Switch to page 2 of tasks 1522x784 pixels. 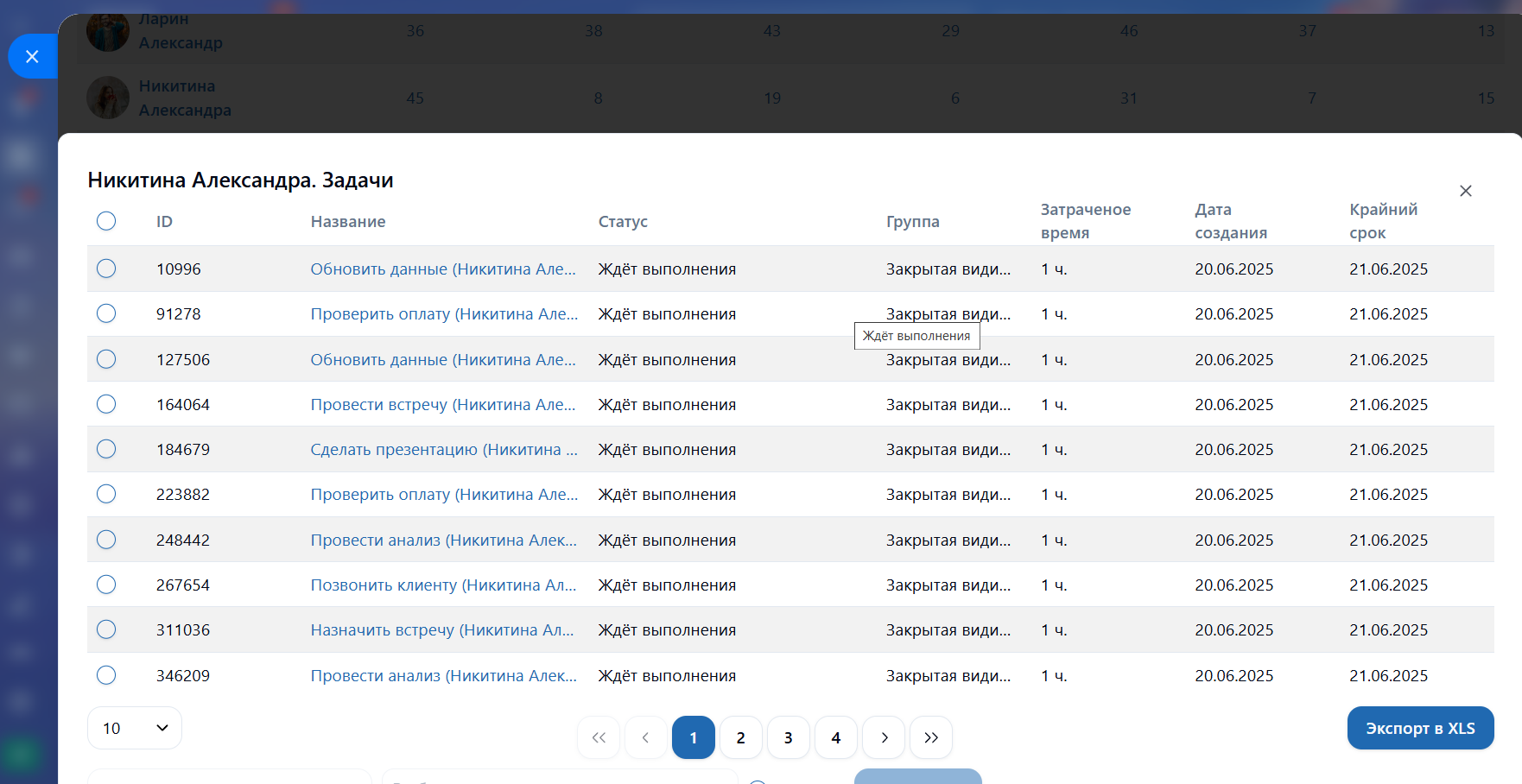click(740, 737)
